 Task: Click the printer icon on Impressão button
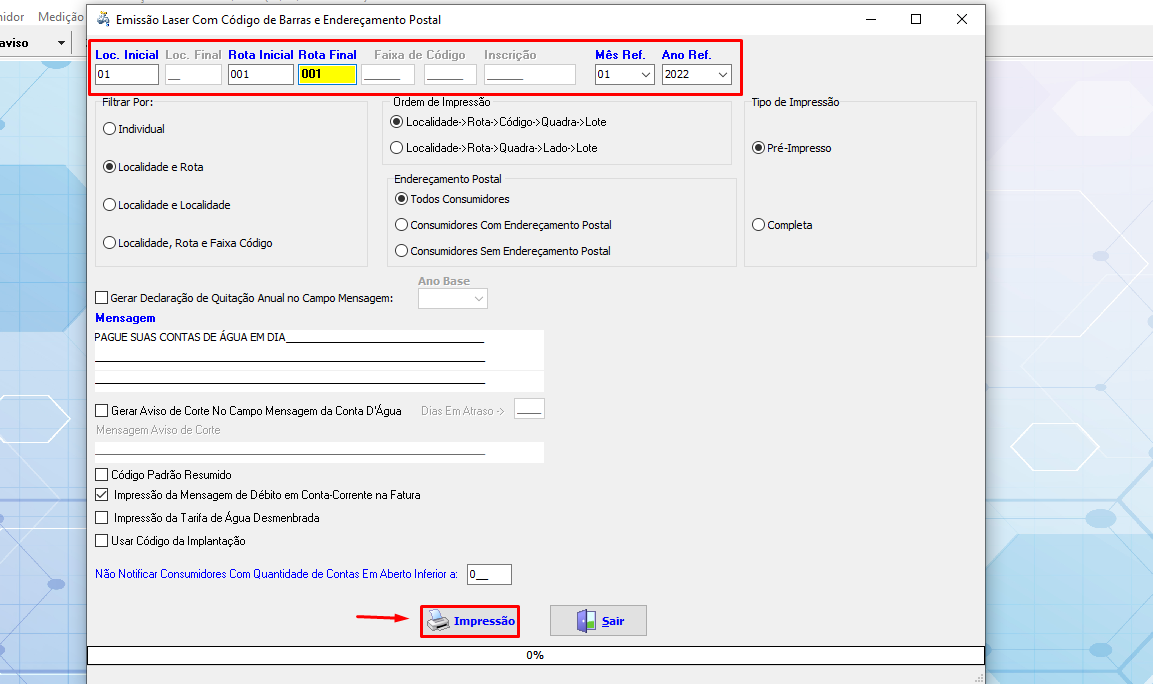click(439, 621)
